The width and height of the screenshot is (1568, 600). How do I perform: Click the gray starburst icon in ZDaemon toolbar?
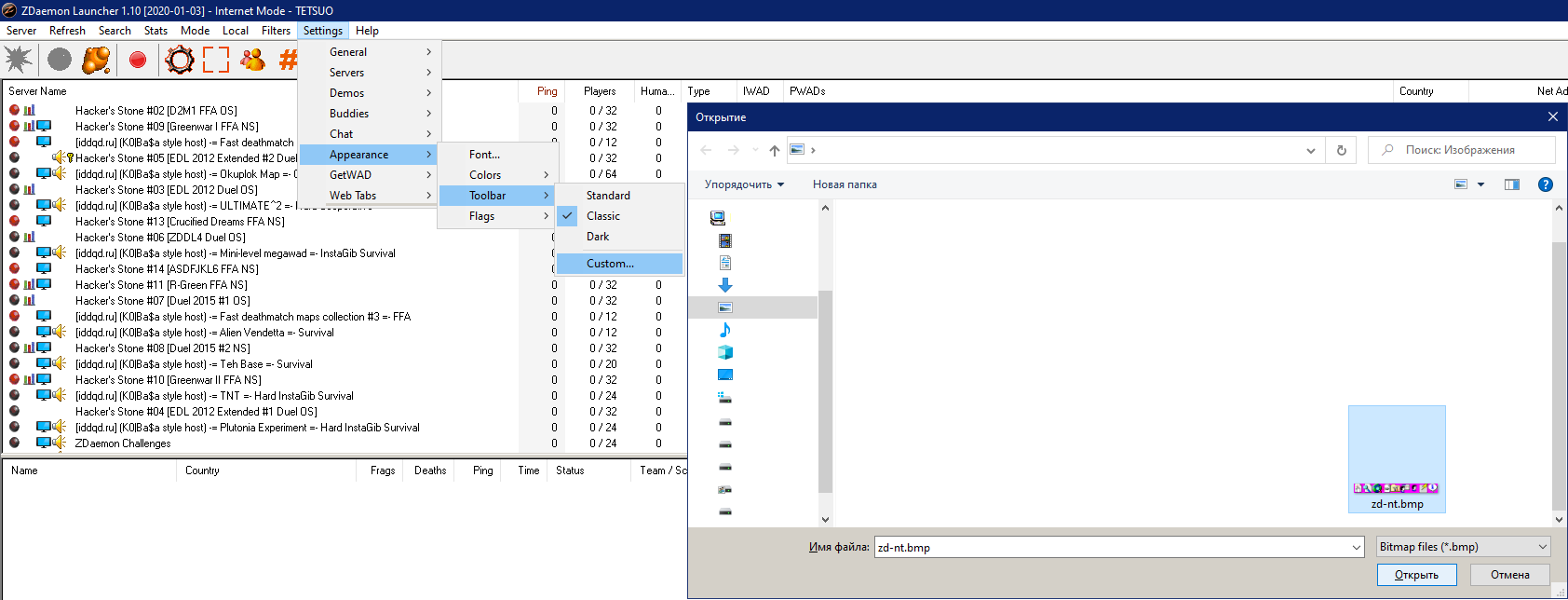coord(19,60)
